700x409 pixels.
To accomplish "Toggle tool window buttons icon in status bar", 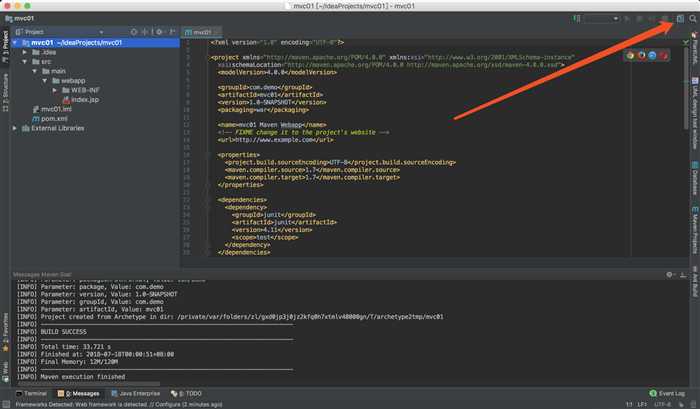I will [x=6, y=405].
